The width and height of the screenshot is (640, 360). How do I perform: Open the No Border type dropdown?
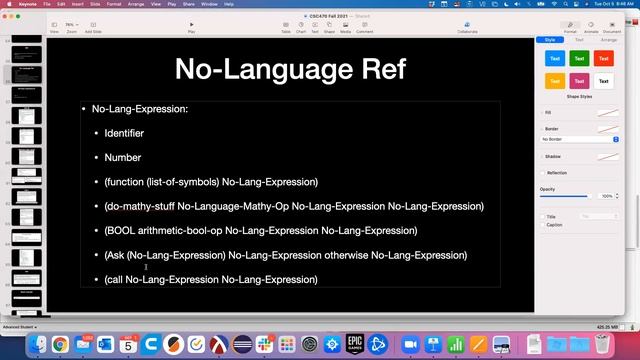coord(579,139)
